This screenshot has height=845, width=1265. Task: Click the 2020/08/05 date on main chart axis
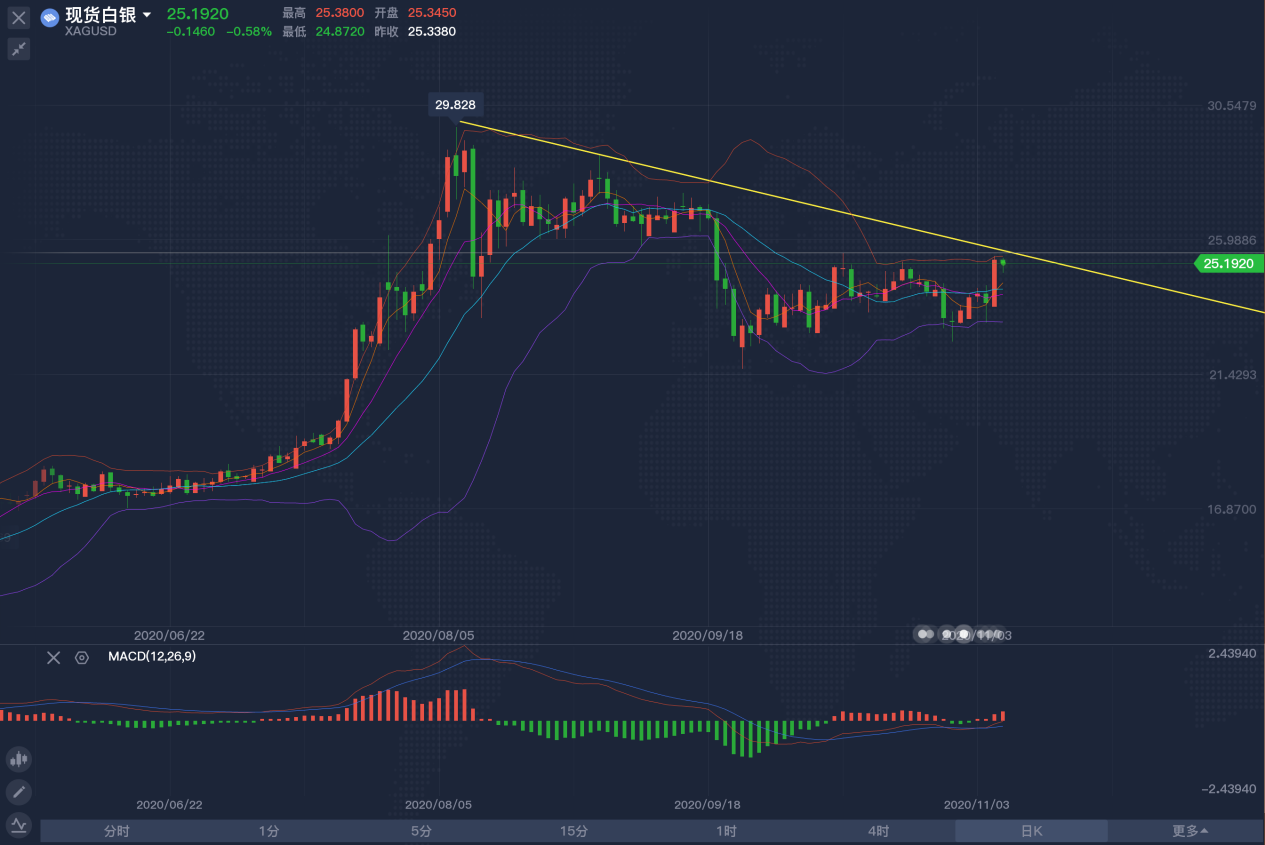pyautogui.click(x=437, y=635)
